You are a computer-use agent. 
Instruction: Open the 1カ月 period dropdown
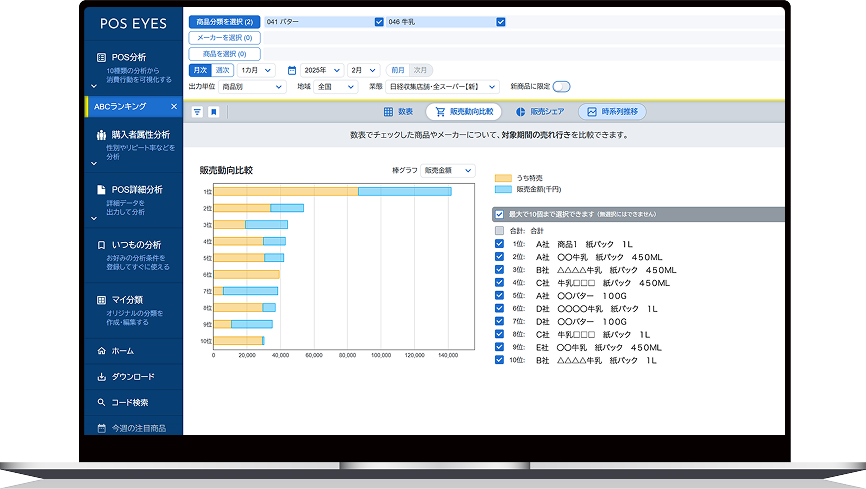click(256, 71)
